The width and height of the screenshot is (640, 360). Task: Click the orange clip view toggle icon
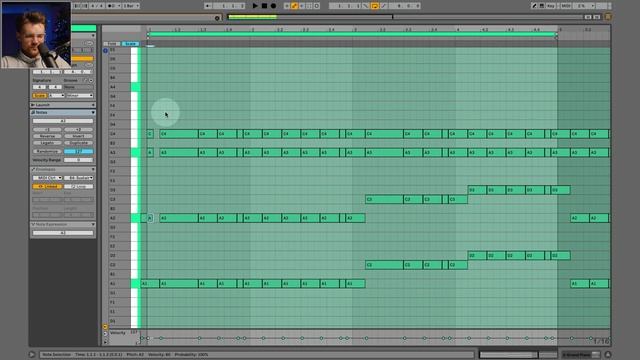pos(608,17)
